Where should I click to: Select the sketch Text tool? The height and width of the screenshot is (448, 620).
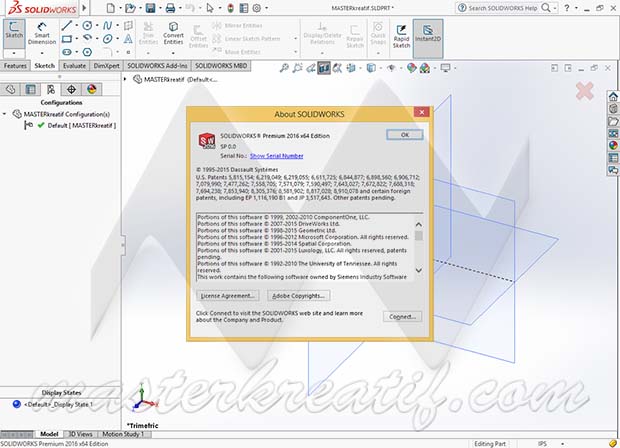point(128,39)
